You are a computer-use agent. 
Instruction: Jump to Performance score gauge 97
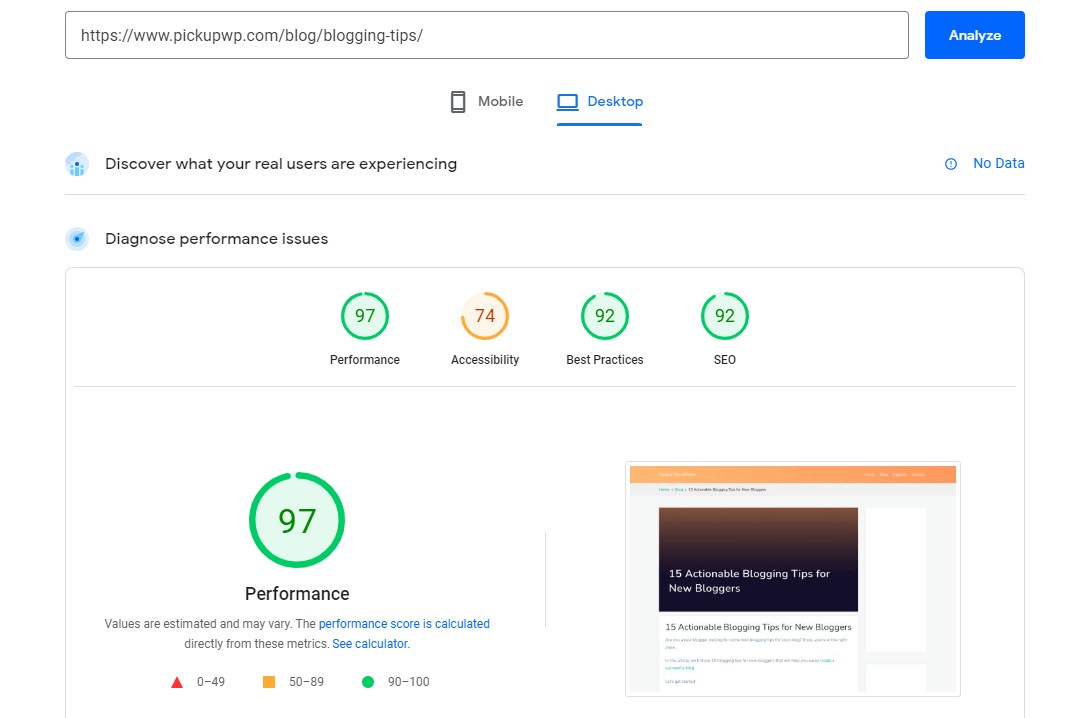tap(365, 316)
